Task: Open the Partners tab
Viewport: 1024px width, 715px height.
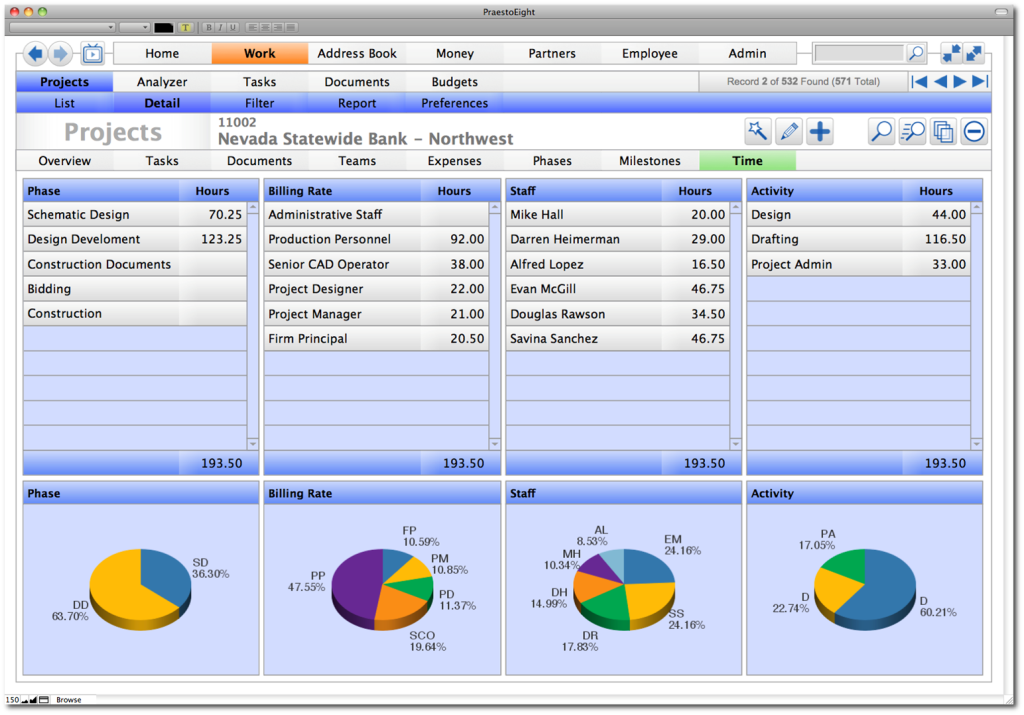Action: pyautogui.click(x=552, y=54)
